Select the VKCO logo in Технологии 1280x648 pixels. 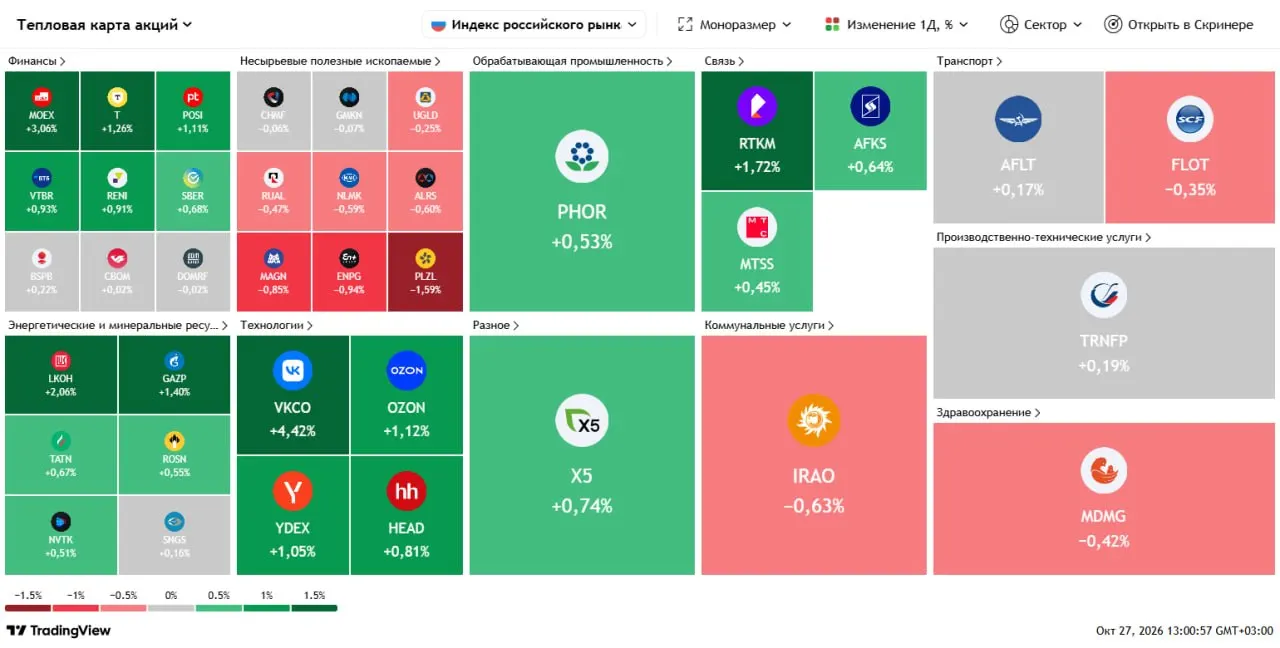[293, 371]
